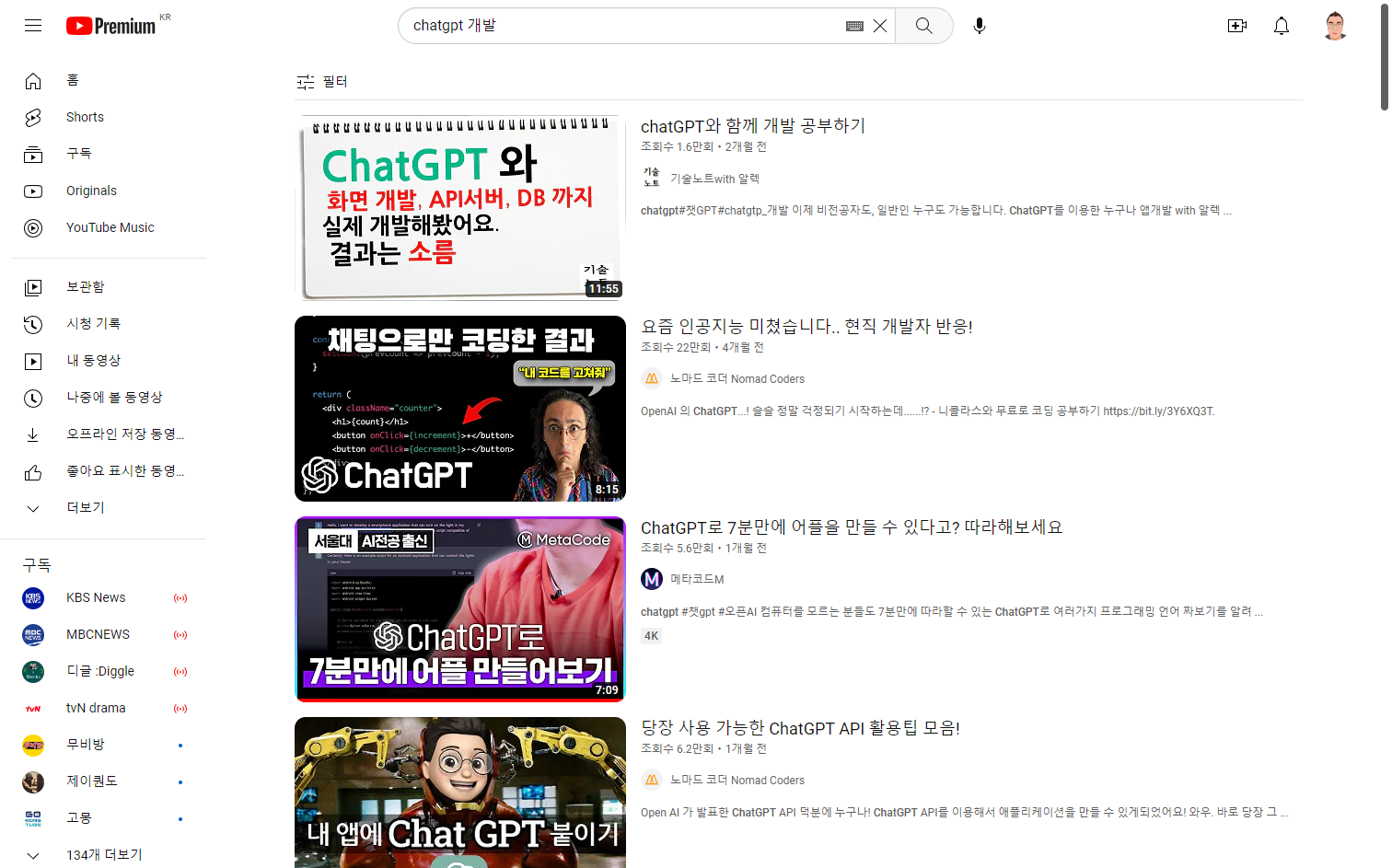Open the hamburger guide menu
Screen dimensions: 1392x868
tap(33, 26)
